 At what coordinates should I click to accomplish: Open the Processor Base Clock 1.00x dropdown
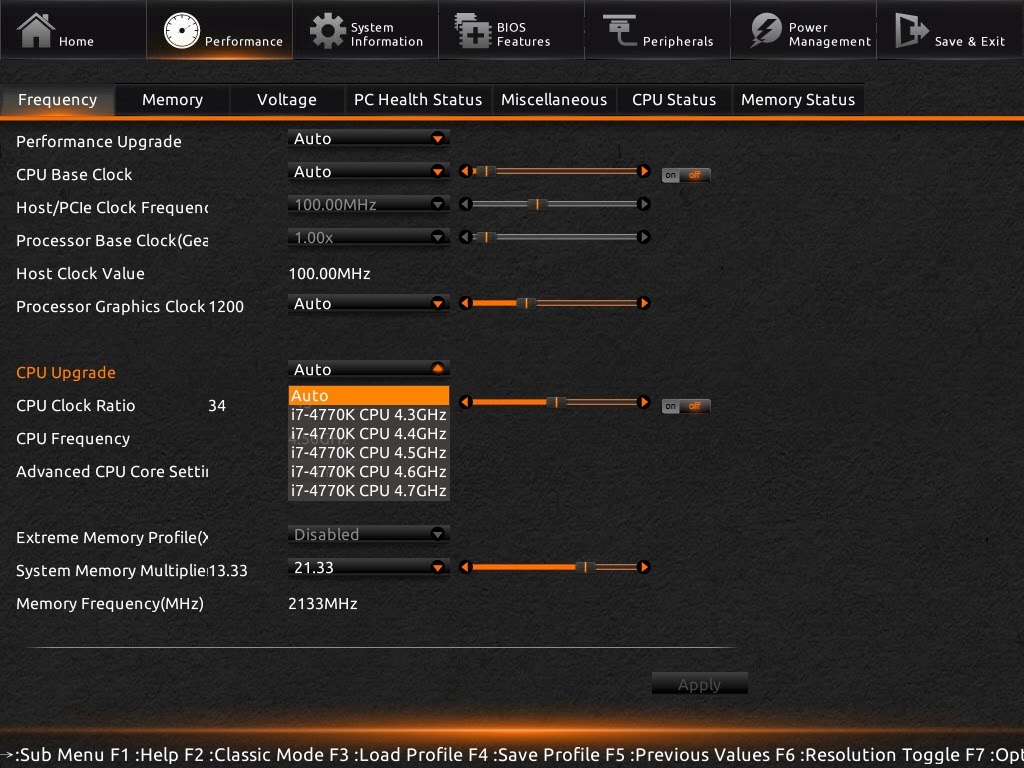coord(368,237)
